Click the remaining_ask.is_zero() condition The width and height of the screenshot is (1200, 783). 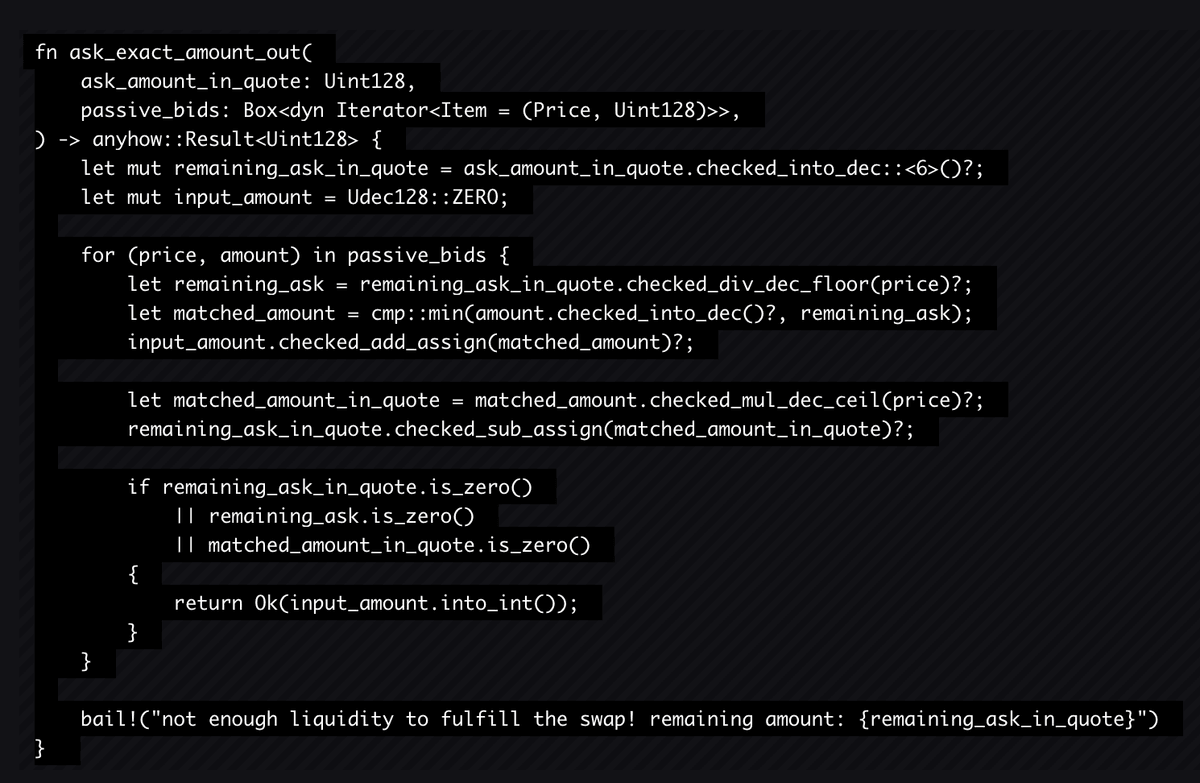point(340,516)
